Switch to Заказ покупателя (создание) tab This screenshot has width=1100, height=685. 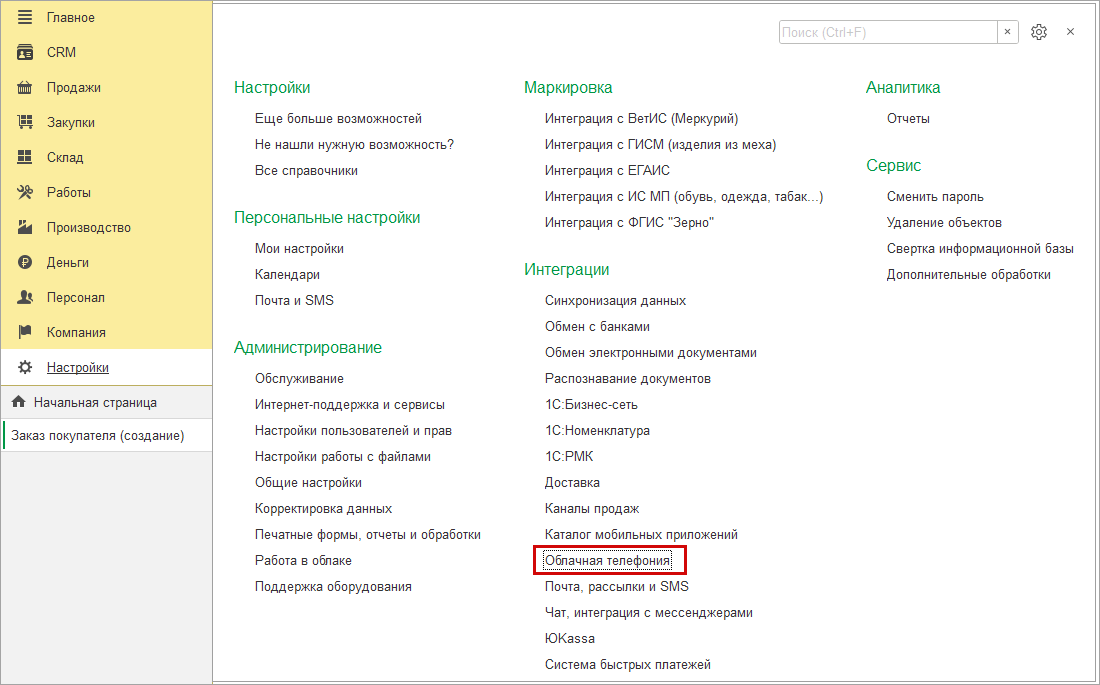[107, 435]
